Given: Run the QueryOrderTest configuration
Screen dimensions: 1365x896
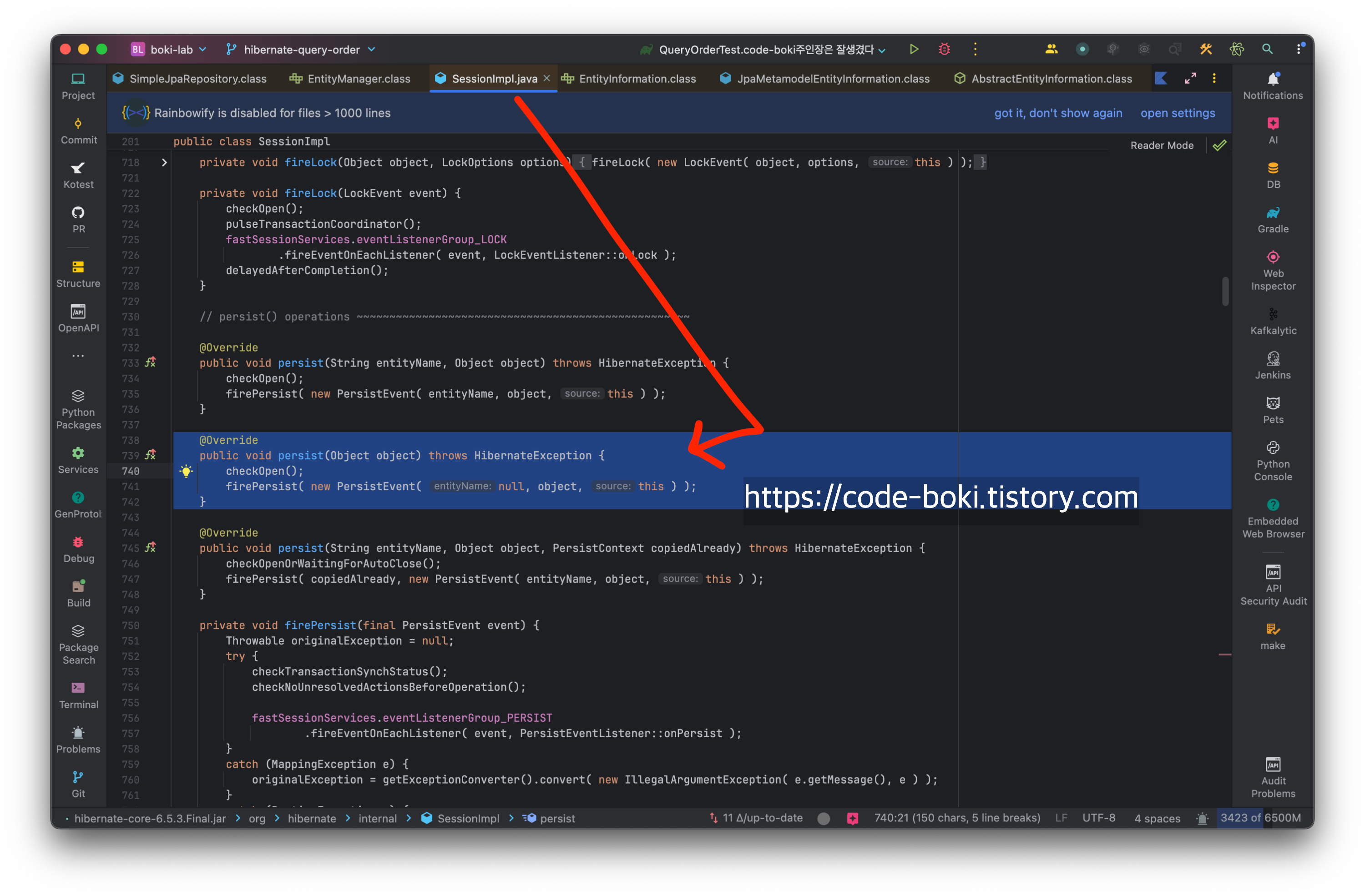Looking at the screenshot, I should pos(914,49).
